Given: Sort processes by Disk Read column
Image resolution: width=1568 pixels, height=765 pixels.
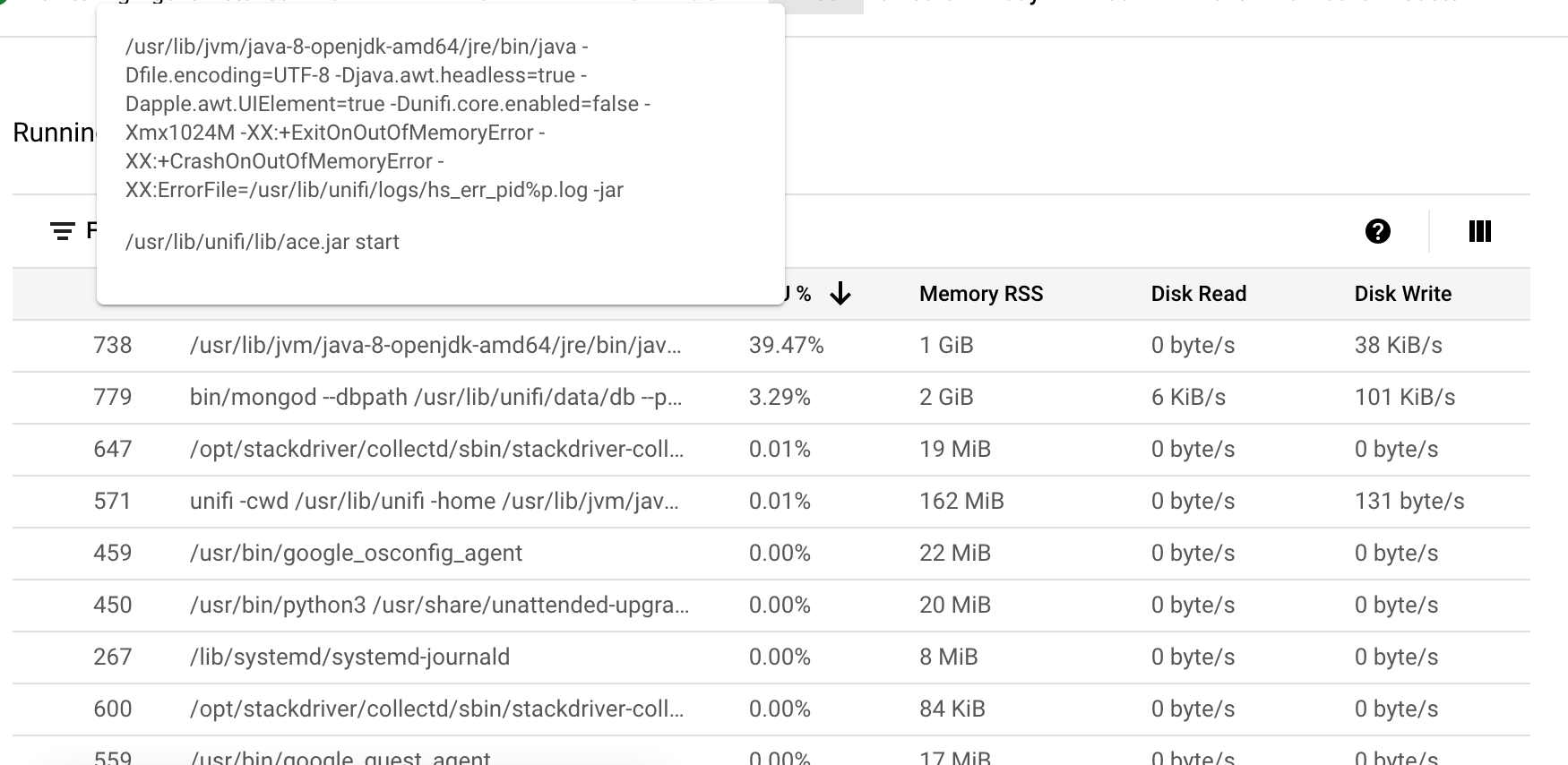Looking at the screenshot, I should coord(1198,294).
